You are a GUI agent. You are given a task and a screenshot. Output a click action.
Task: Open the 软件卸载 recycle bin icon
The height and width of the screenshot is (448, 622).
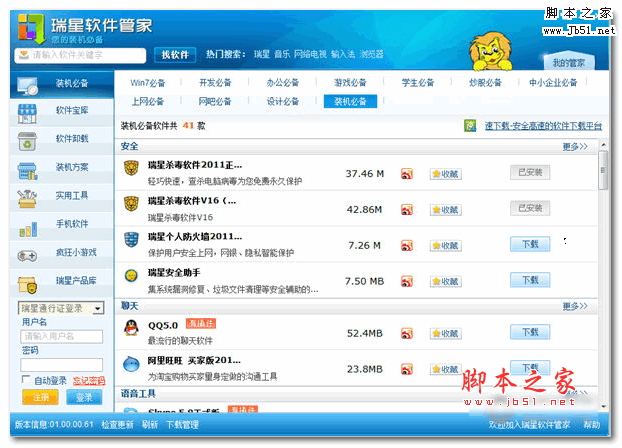click(27, 142)
